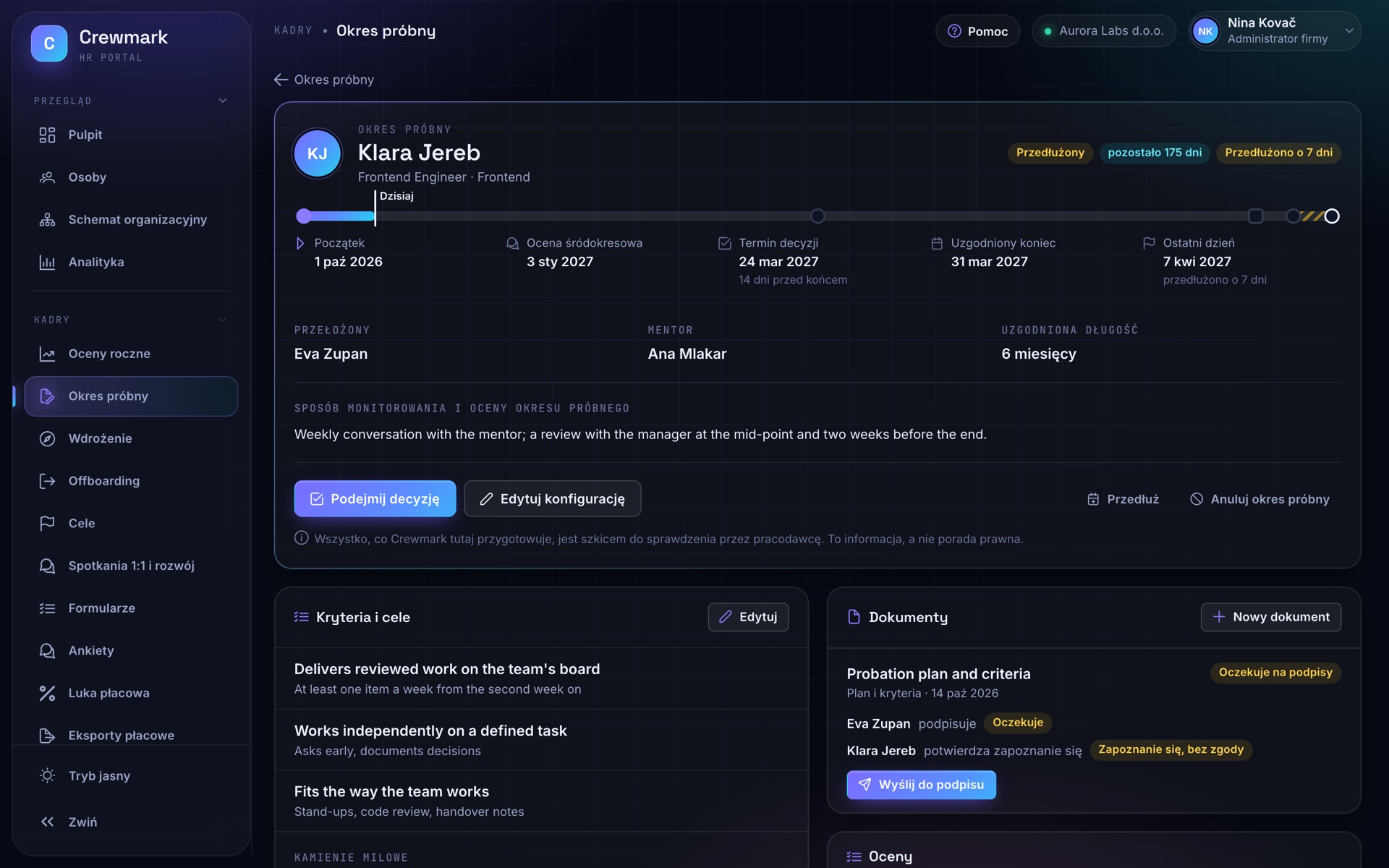Screen dimensions: 1389x868
Task: Select Okres próbny in sidebar menu
Action: tap(131, 396)
